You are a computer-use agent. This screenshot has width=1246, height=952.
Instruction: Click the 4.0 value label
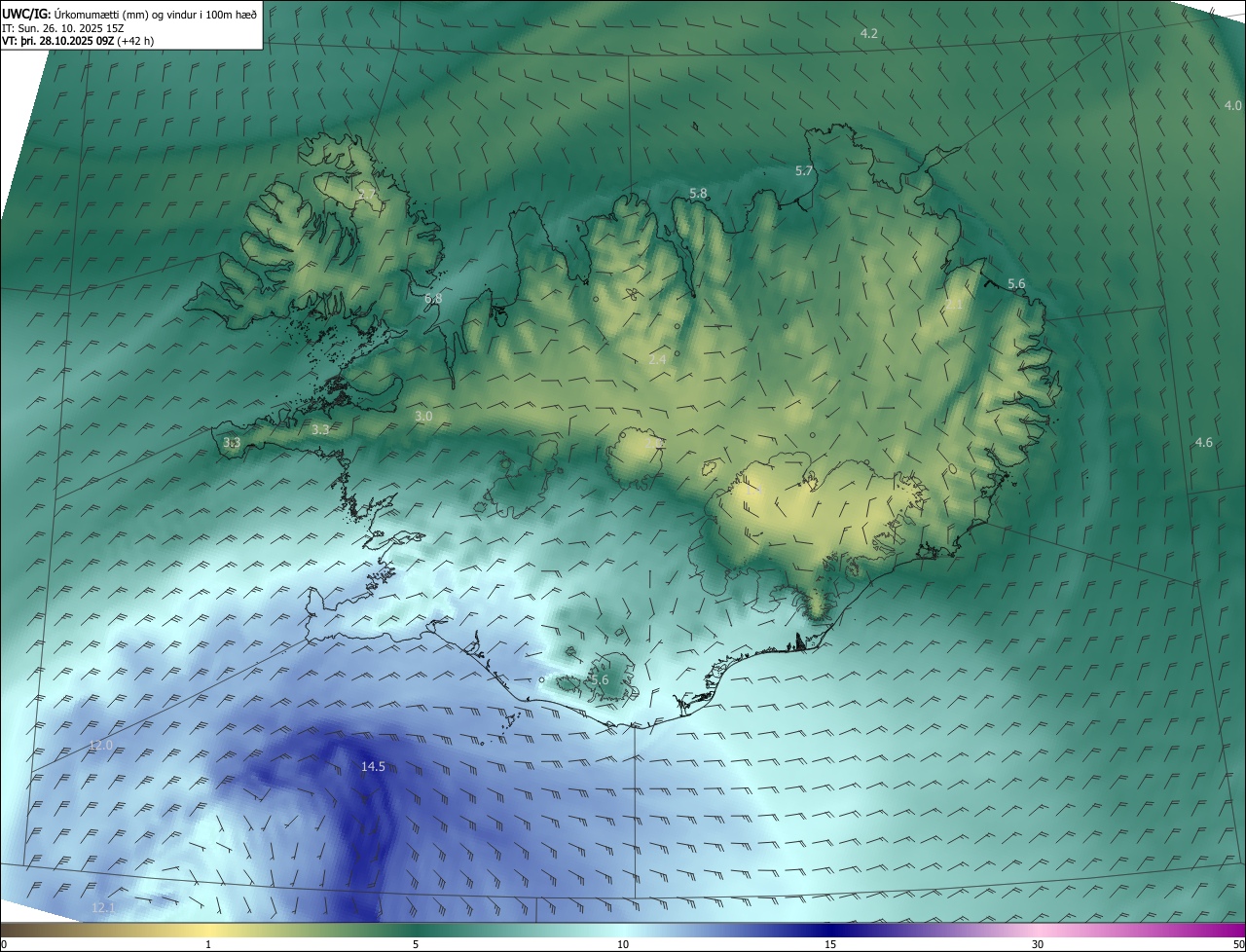1233,106
